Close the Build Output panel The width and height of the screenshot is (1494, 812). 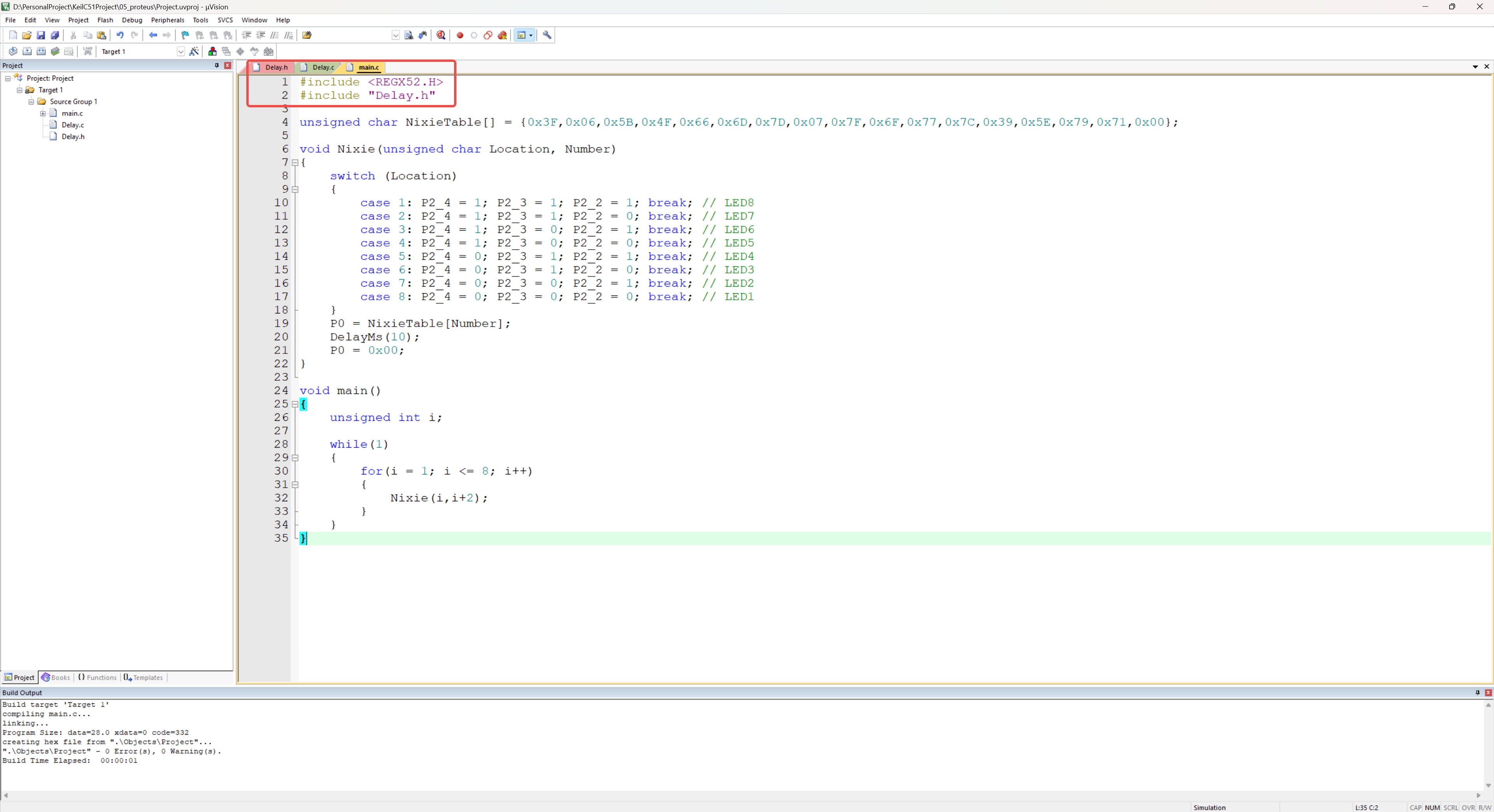coord(1488,693)
